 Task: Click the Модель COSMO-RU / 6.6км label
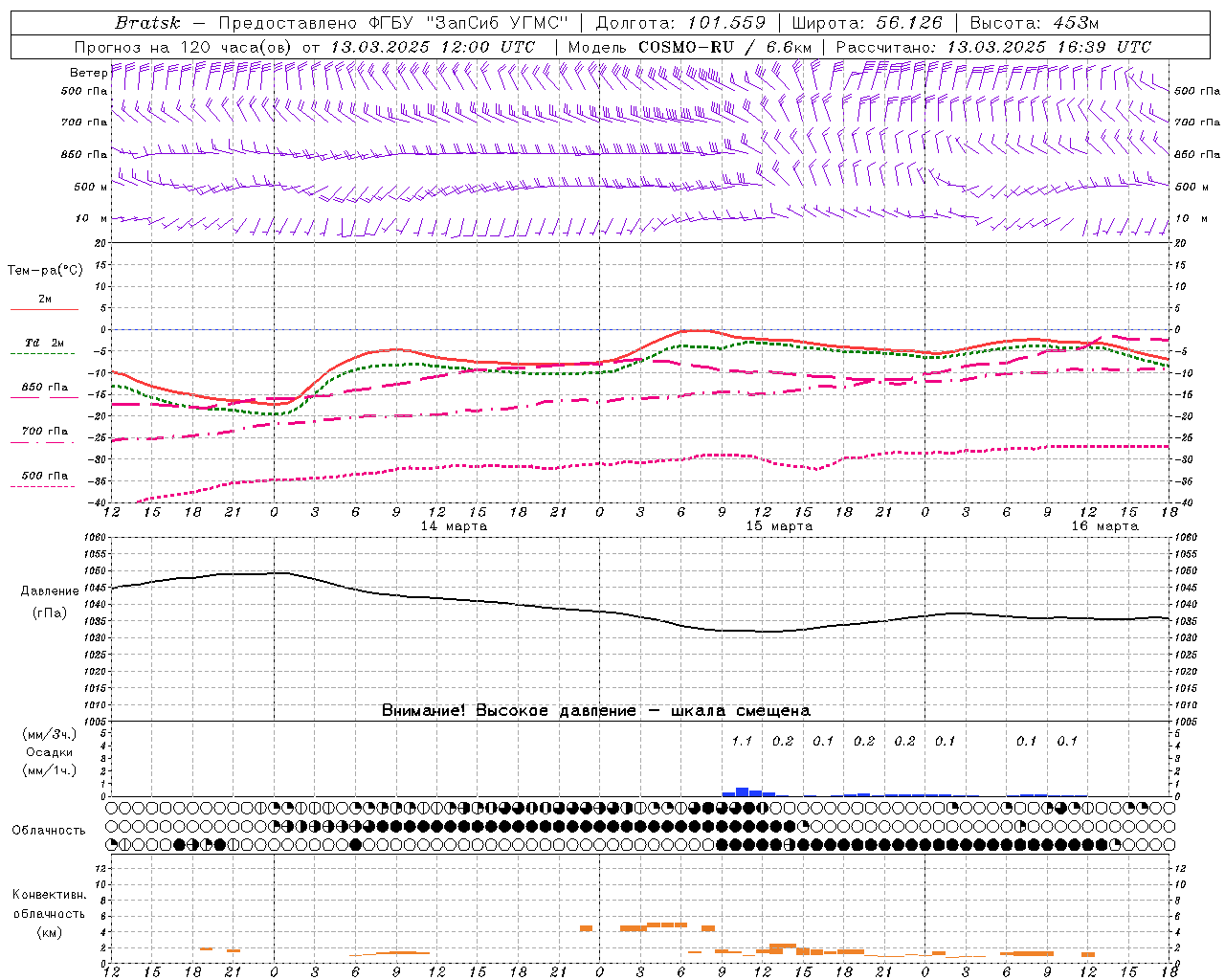pos(690,47)
